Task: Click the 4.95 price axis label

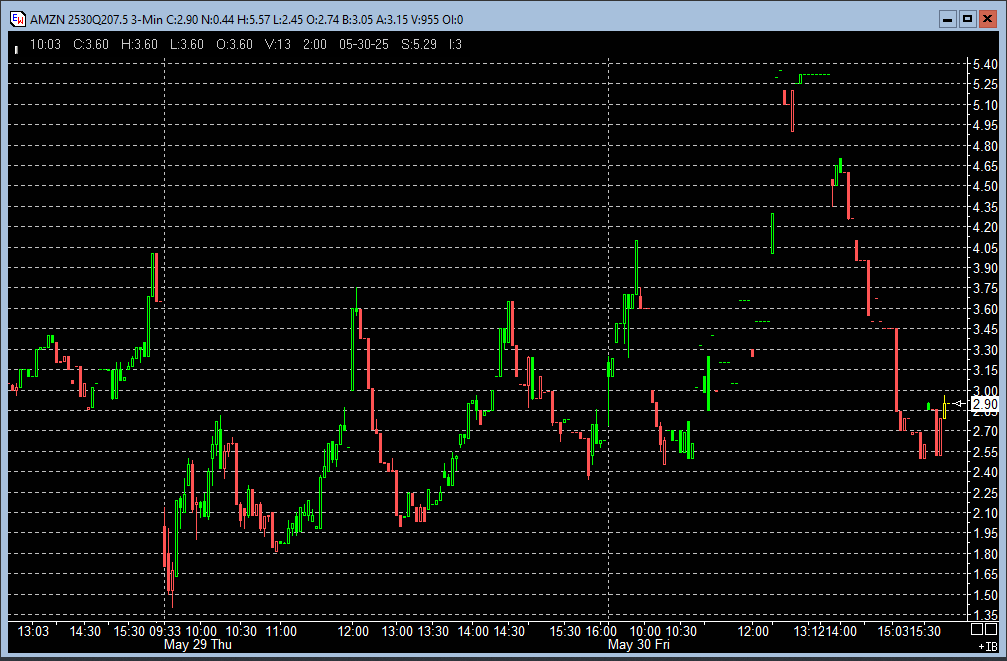Action: click(985, 125)
